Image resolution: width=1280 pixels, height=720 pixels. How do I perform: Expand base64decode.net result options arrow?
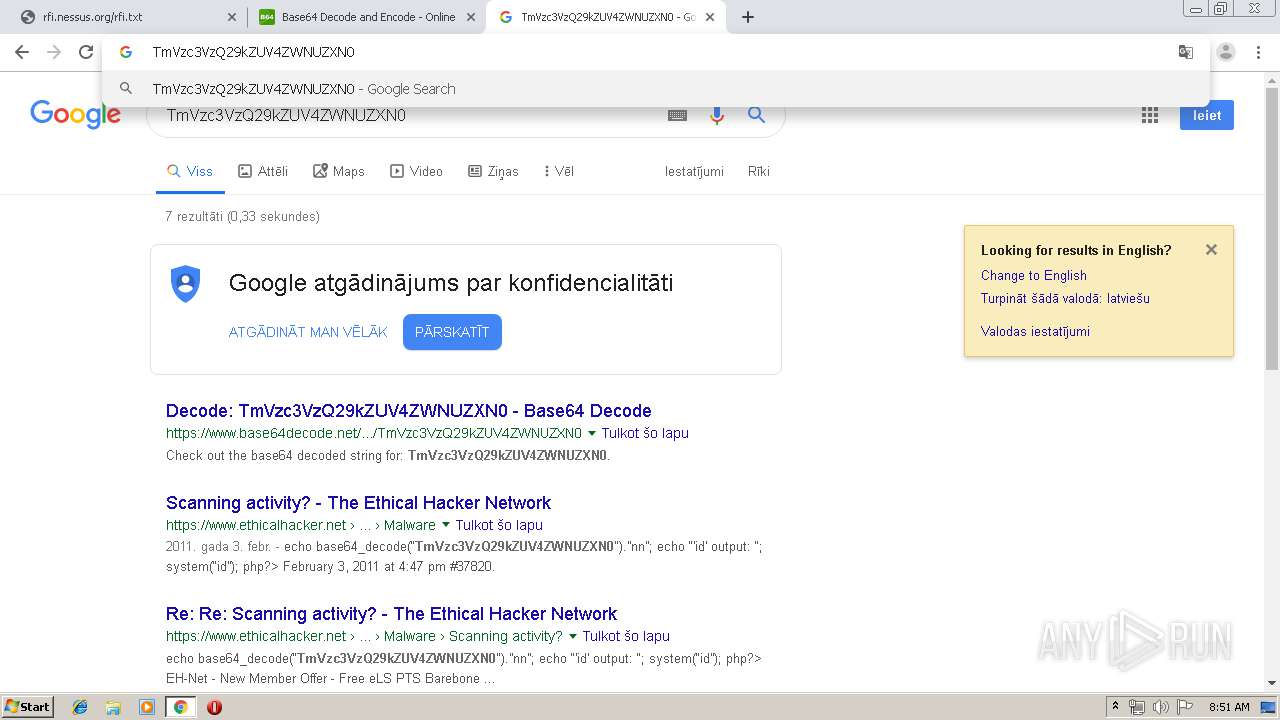[592, 434]
